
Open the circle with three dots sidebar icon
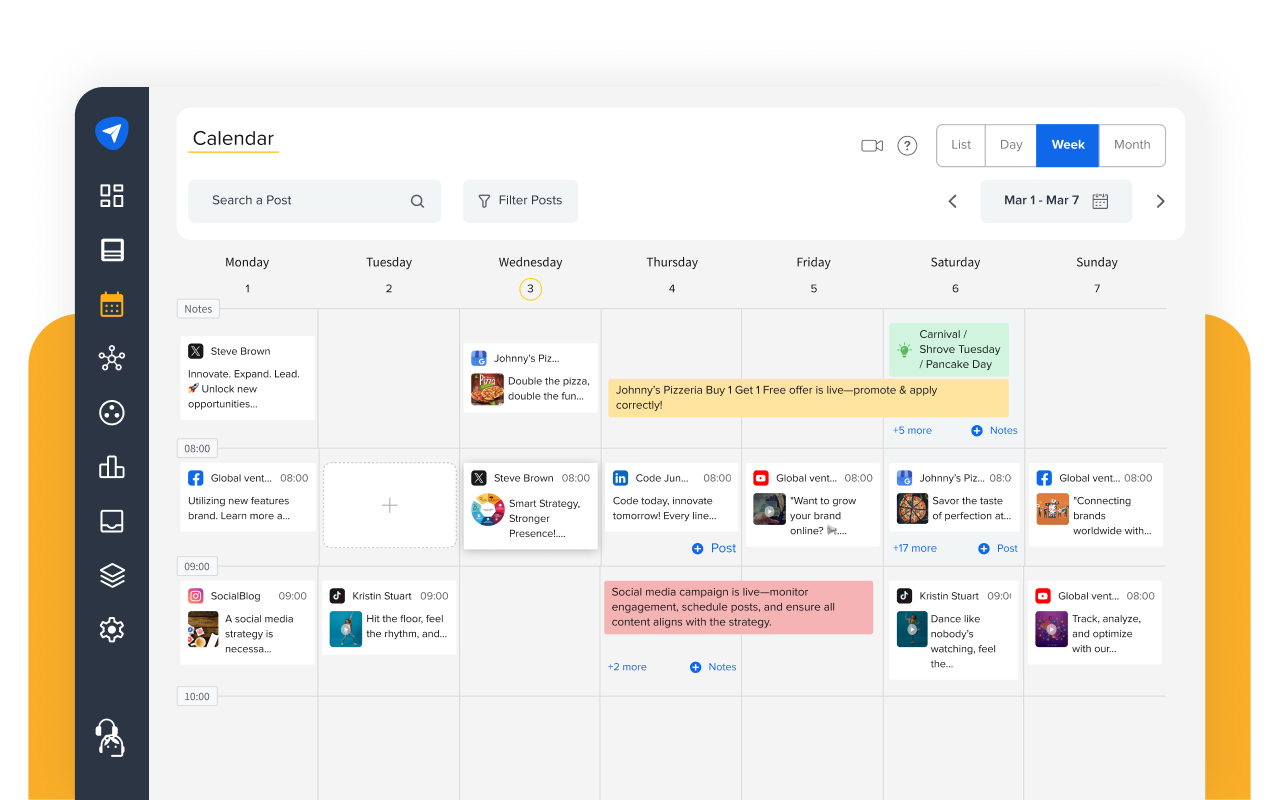112,412
